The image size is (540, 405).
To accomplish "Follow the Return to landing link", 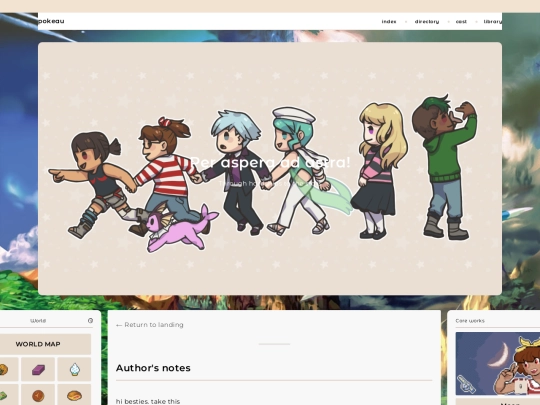I will 150,325.
